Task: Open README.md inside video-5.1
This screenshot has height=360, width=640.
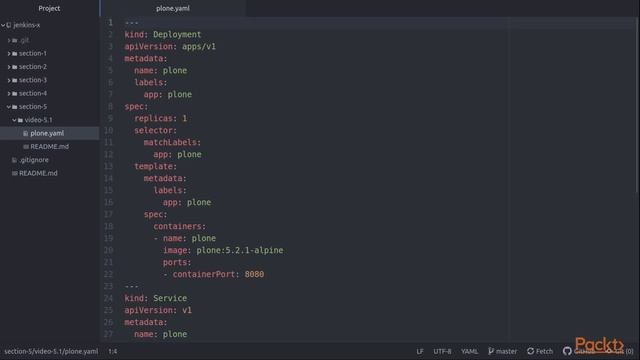Action: [49, 147]
